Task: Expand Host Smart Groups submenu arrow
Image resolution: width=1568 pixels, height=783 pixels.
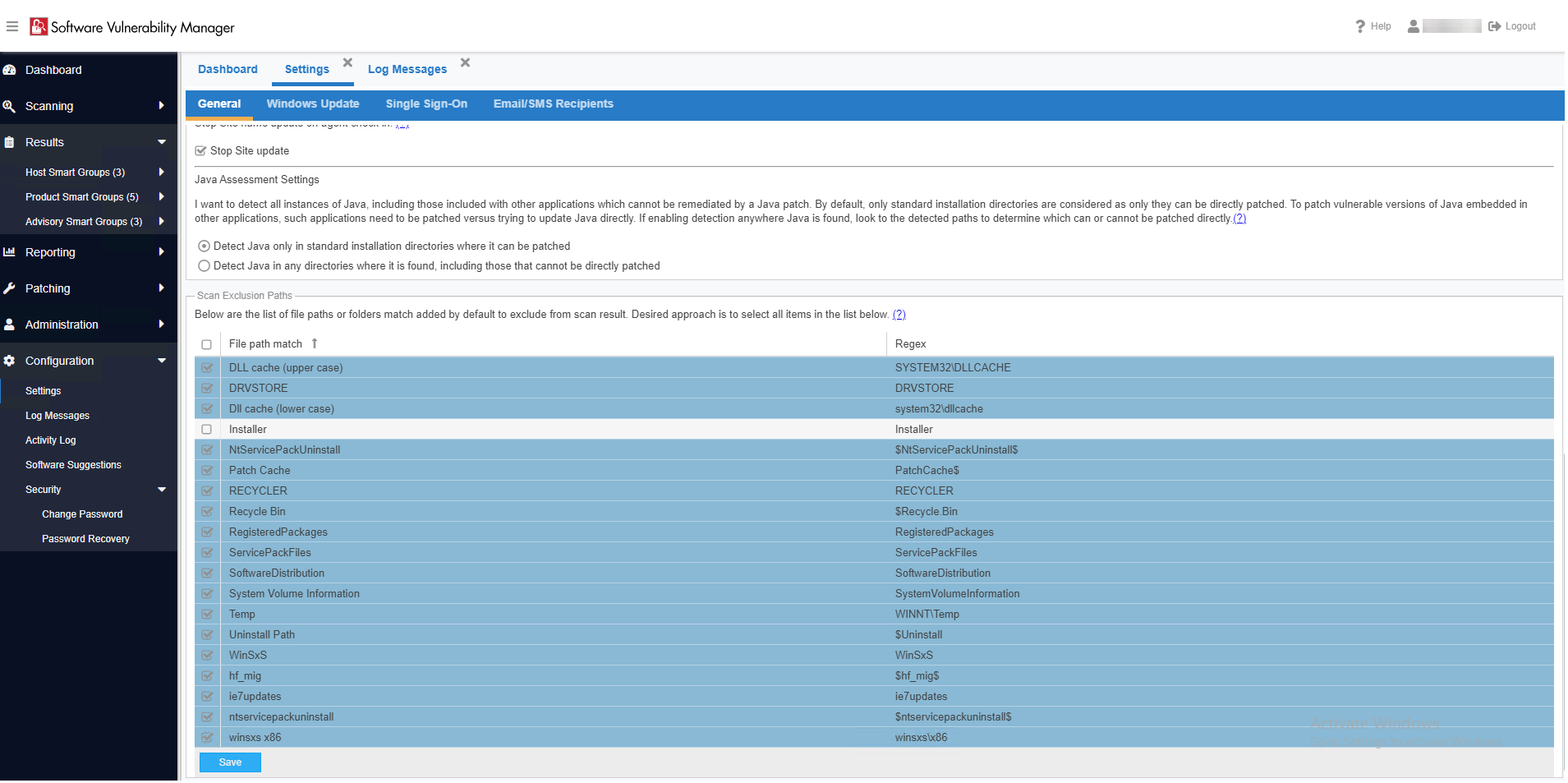Action: pos(161,173)
